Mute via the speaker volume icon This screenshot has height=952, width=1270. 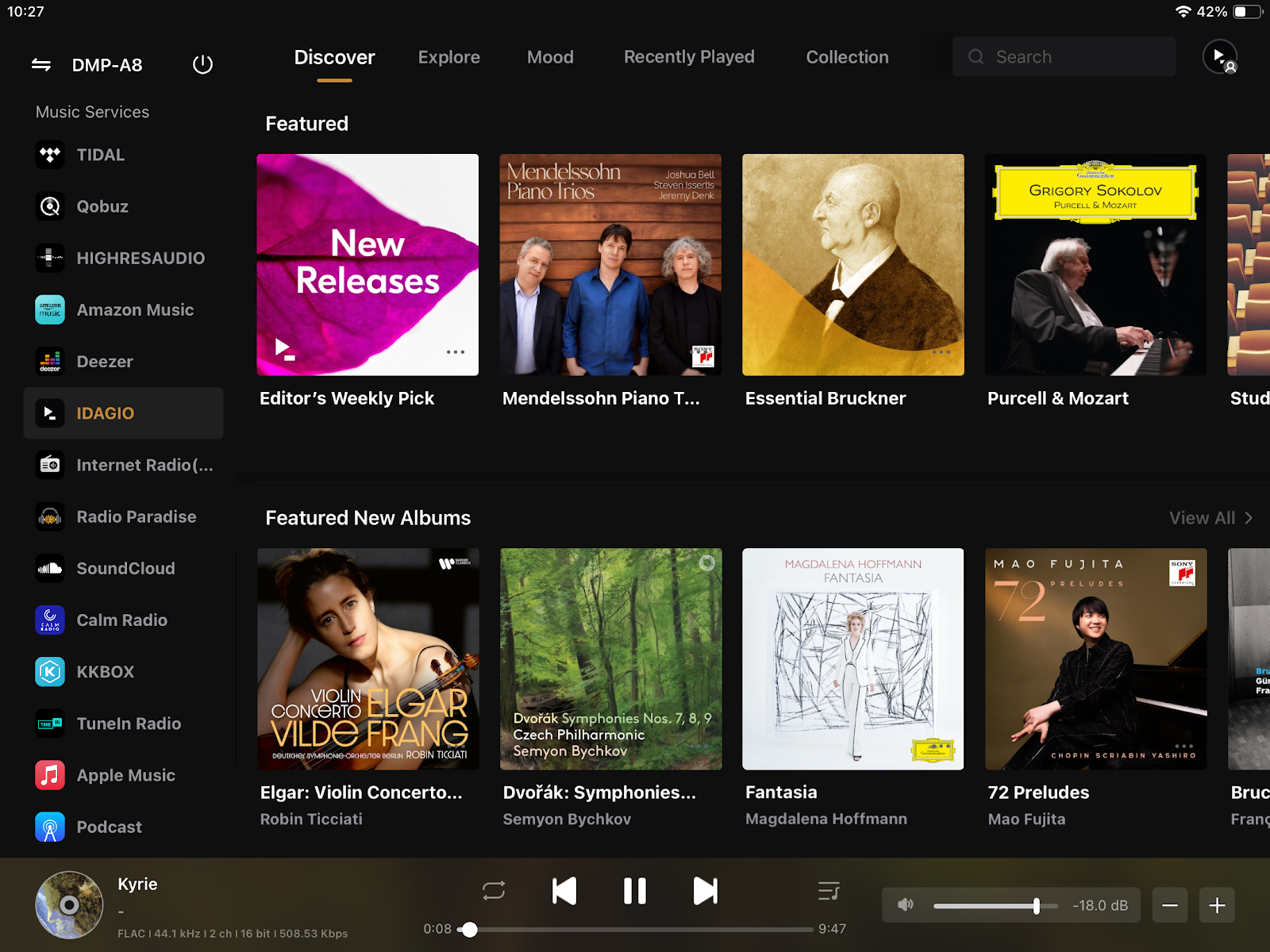point(906,905)
